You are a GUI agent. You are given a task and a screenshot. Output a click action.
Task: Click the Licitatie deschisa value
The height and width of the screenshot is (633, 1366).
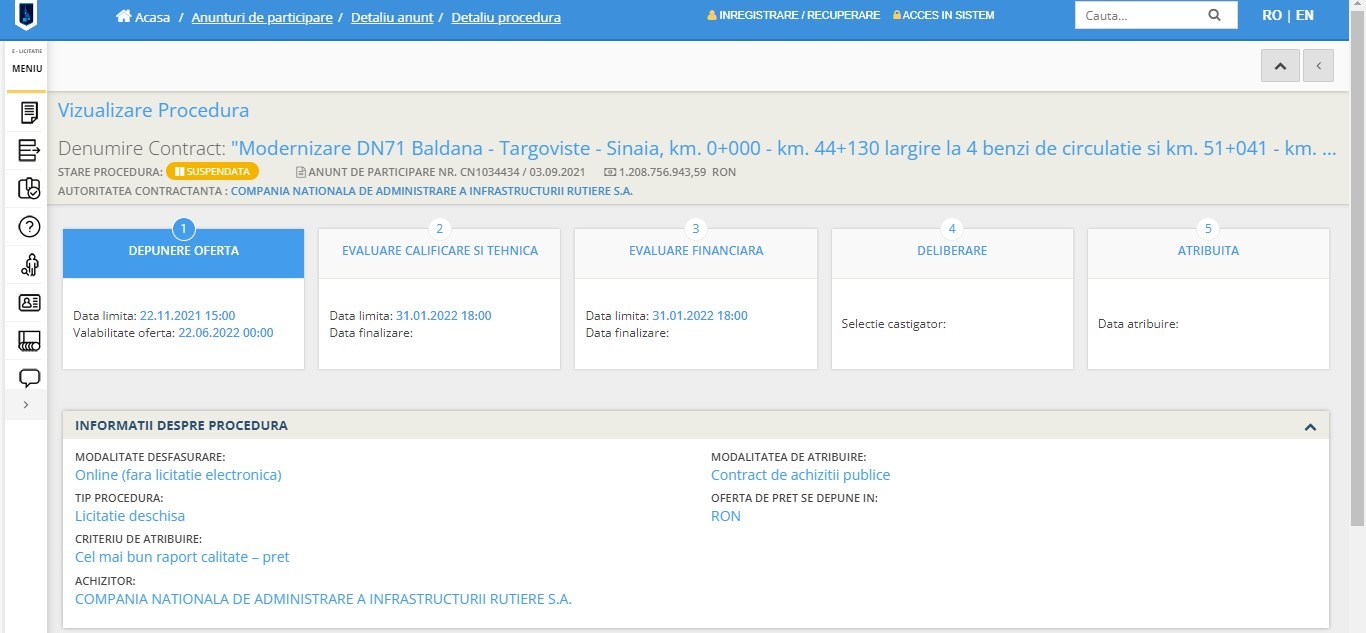(x=130, y=516)
